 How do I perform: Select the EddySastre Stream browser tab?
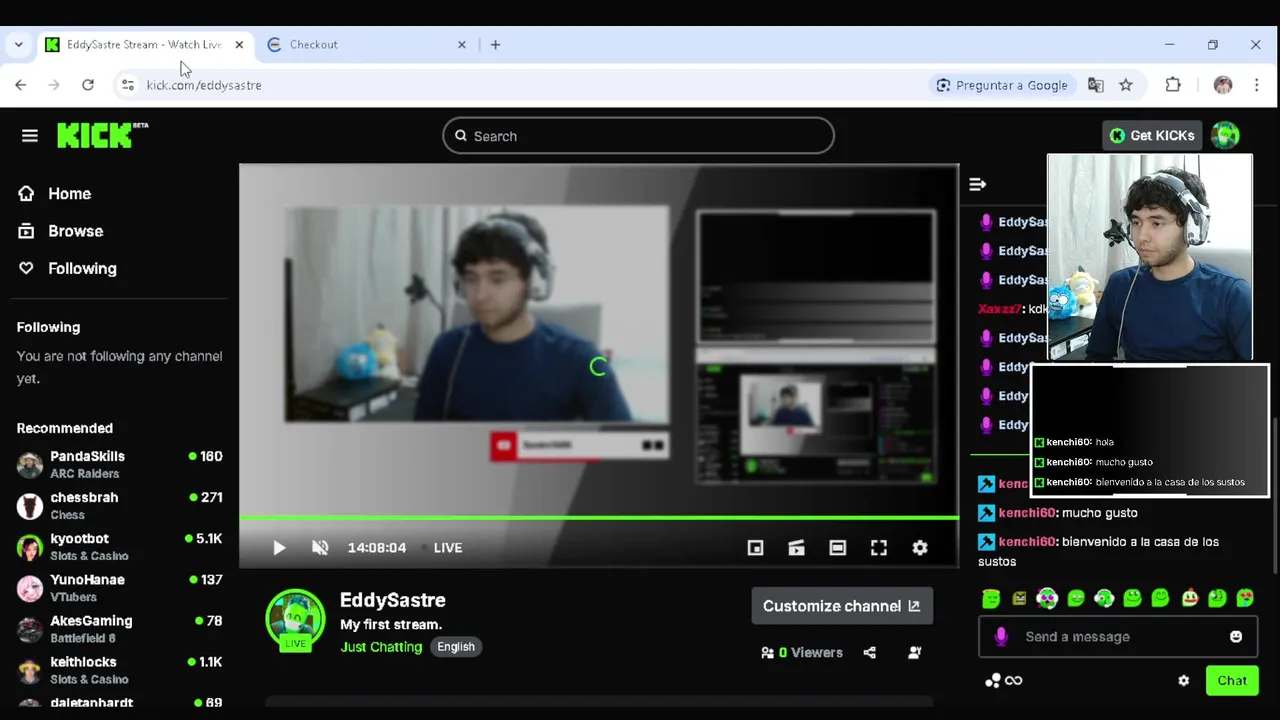pos(145,45)
